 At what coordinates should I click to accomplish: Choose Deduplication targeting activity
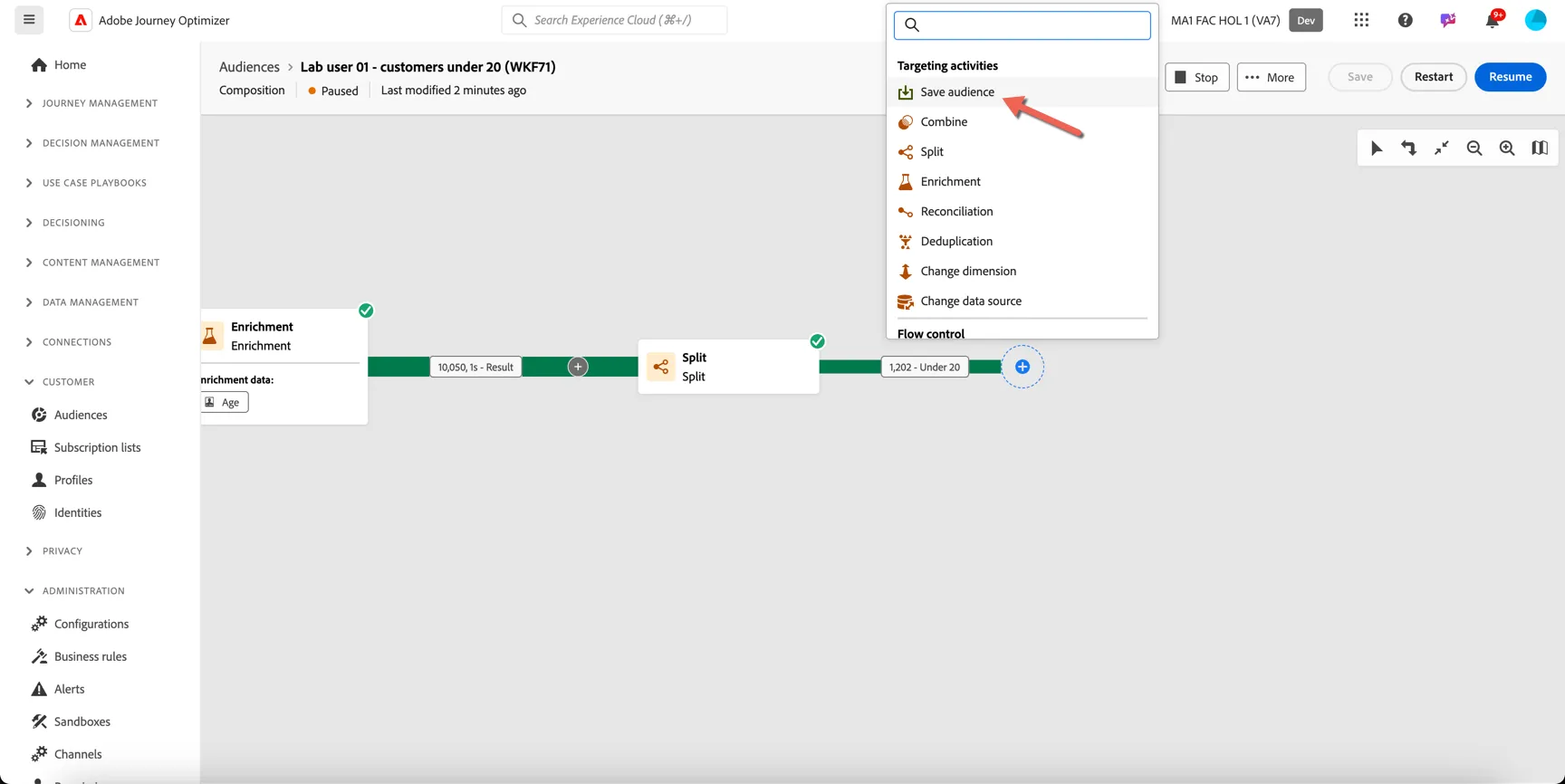(1022, 242)
